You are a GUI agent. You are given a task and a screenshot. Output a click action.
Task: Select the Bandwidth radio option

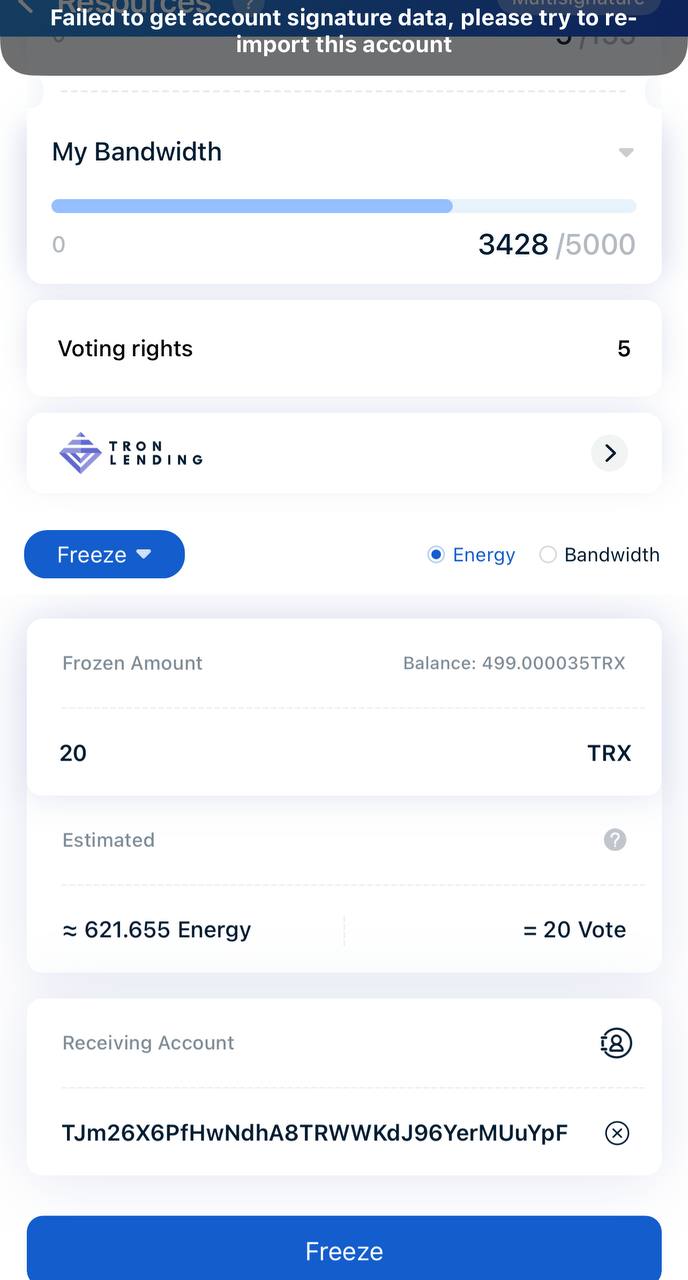click(599, 555)
